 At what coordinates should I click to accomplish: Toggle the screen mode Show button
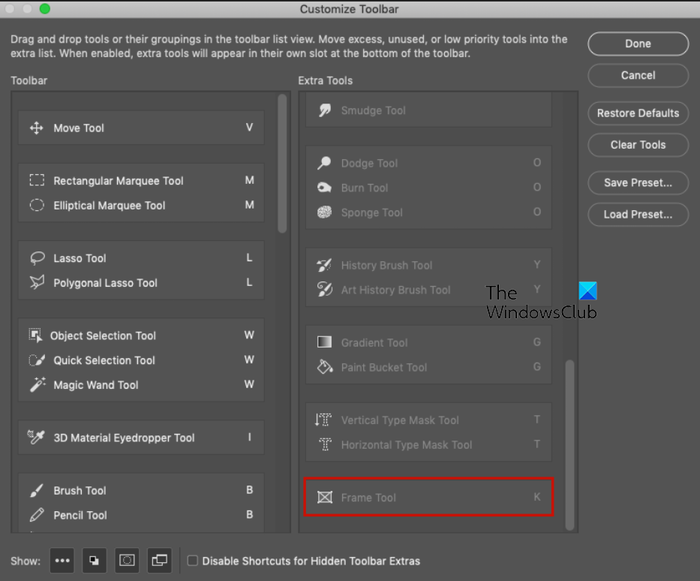click(160, 561)
